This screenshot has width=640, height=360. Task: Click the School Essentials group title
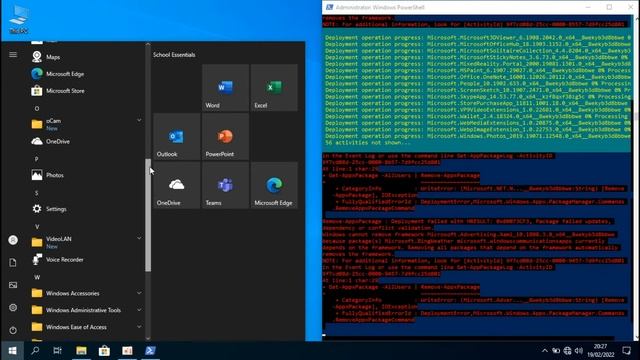(x=174, y=55)
